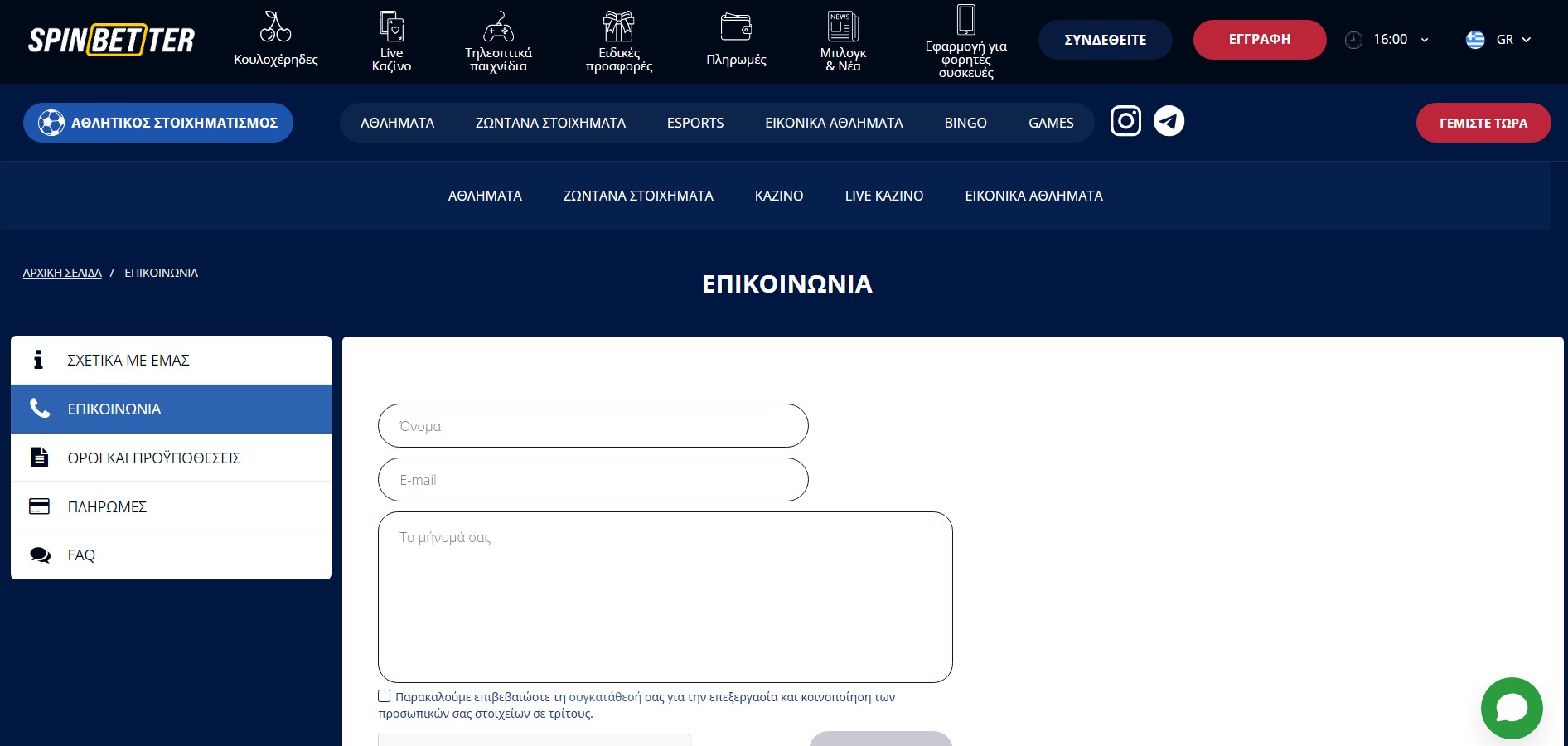The height and width of the screenshot is (746, 1568).
Task: Switch to the ESPORTS menu item
Action: [694, 122]
